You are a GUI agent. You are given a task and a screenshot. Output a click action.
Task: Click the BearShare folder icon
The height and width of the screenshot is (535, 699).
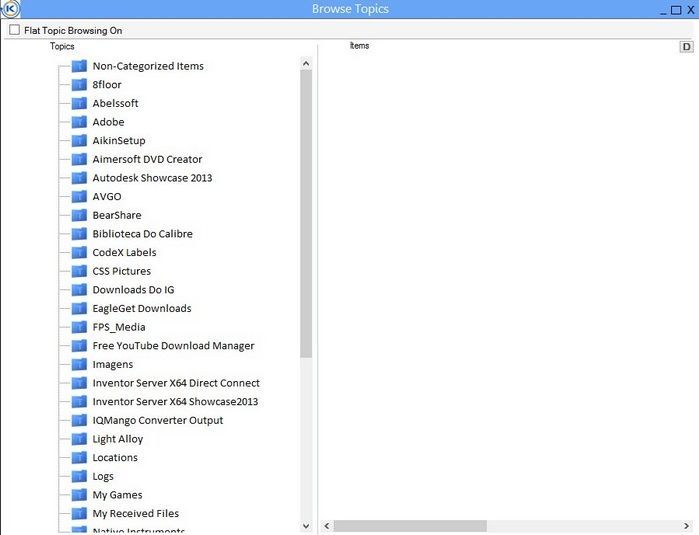tap(79, 215)
